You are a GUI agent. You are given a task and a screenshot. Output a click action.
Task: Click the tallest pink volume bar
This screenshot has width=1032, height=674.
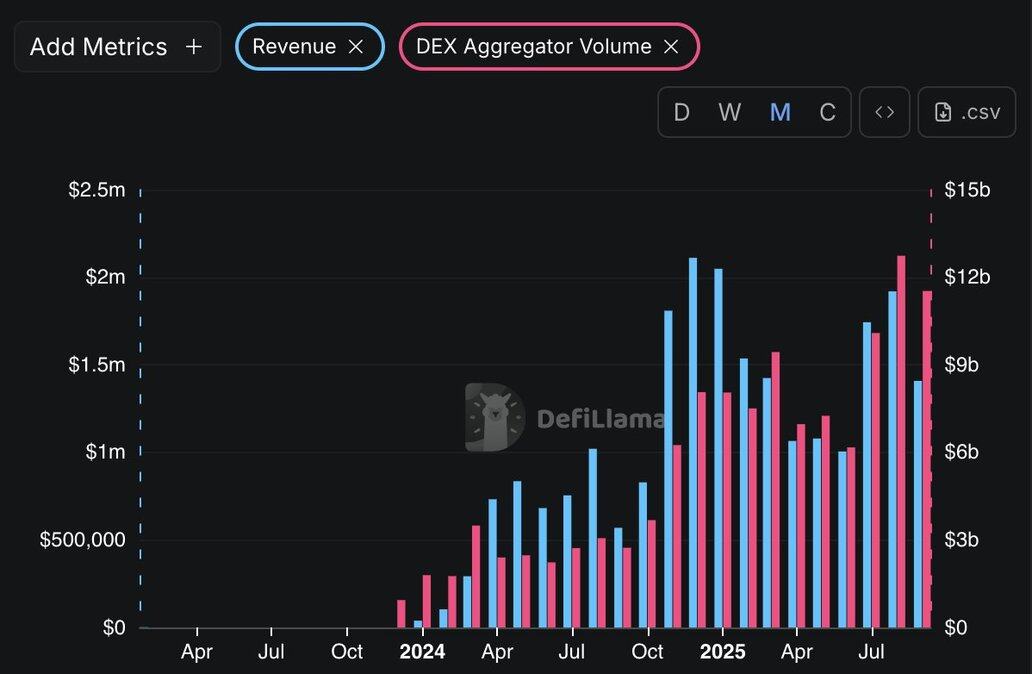(901, 440)
